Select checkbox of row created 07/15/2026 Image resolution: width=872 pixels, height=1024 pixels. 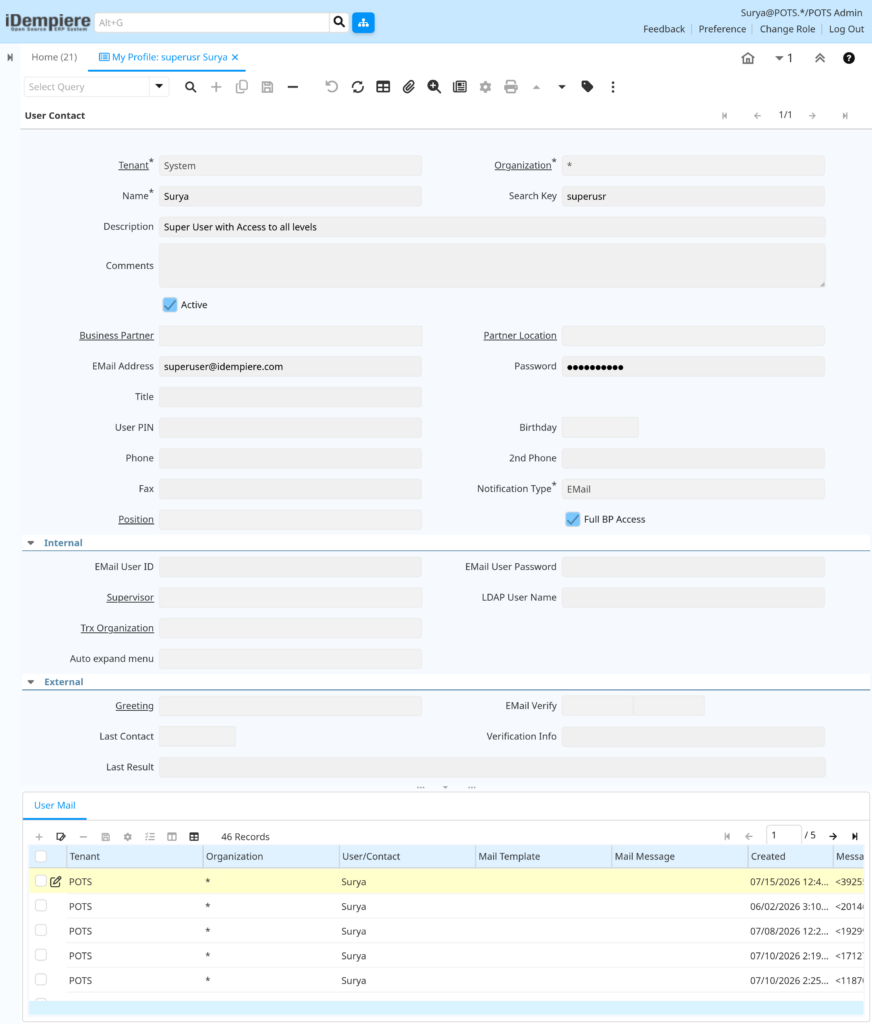click(x=40, y=881)
